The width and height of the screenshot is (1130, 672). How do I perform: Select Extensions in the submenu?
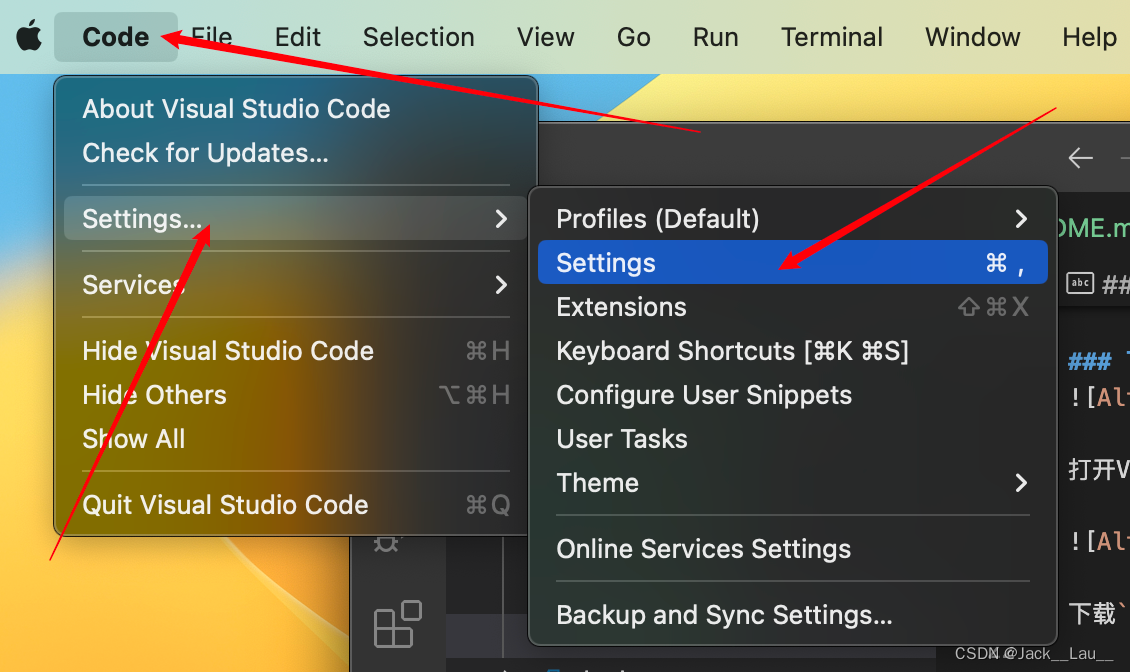793,307
